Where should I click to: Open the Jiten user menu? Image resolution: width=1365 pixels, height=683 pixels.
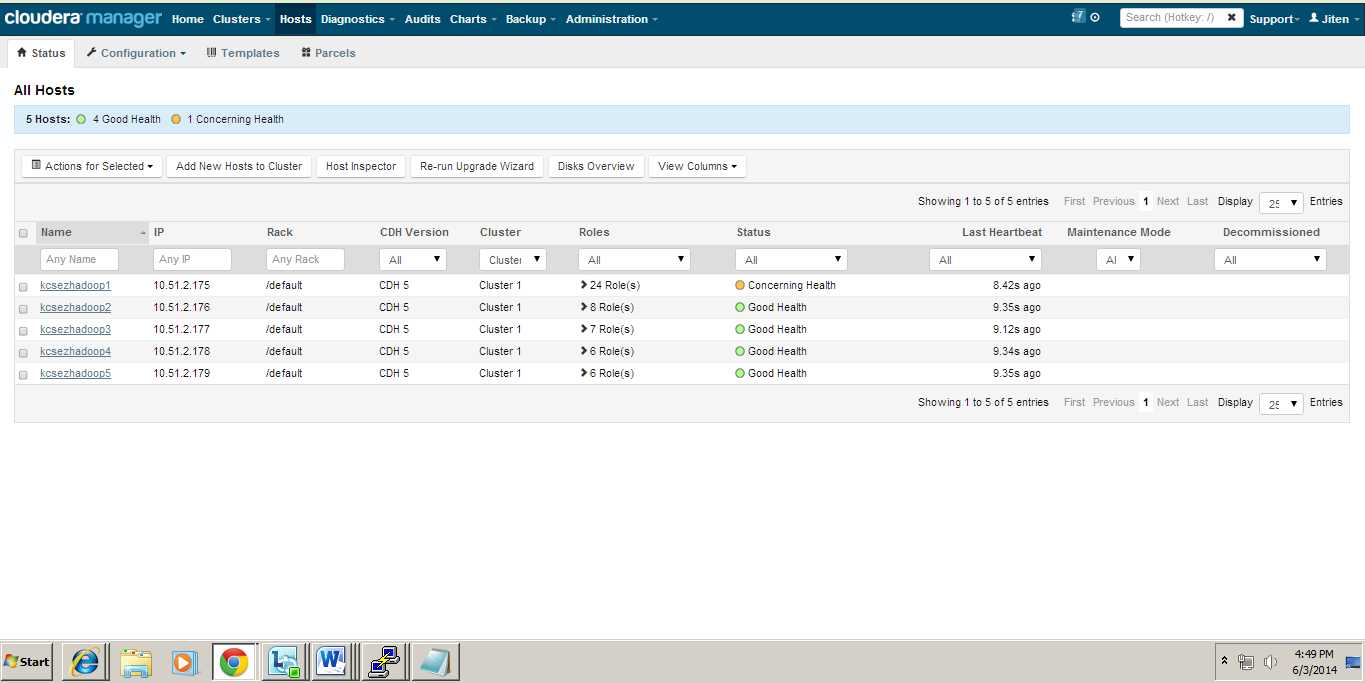click(x=1334, y=19)
